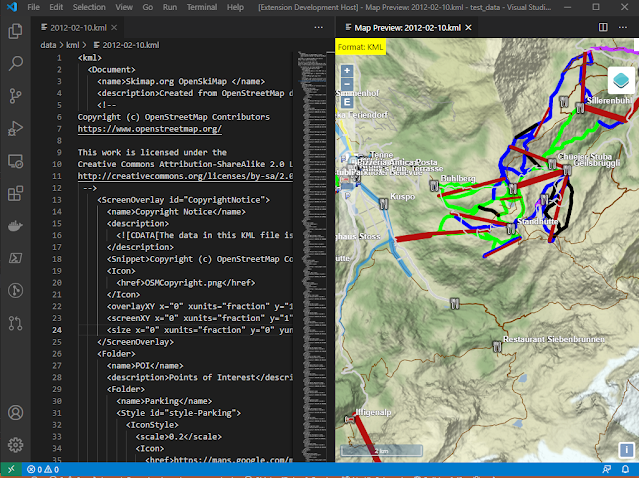This screenshot has height=478, width=639.
Task: Click the Iffigenalp label on map
Action: coord(373,412)
